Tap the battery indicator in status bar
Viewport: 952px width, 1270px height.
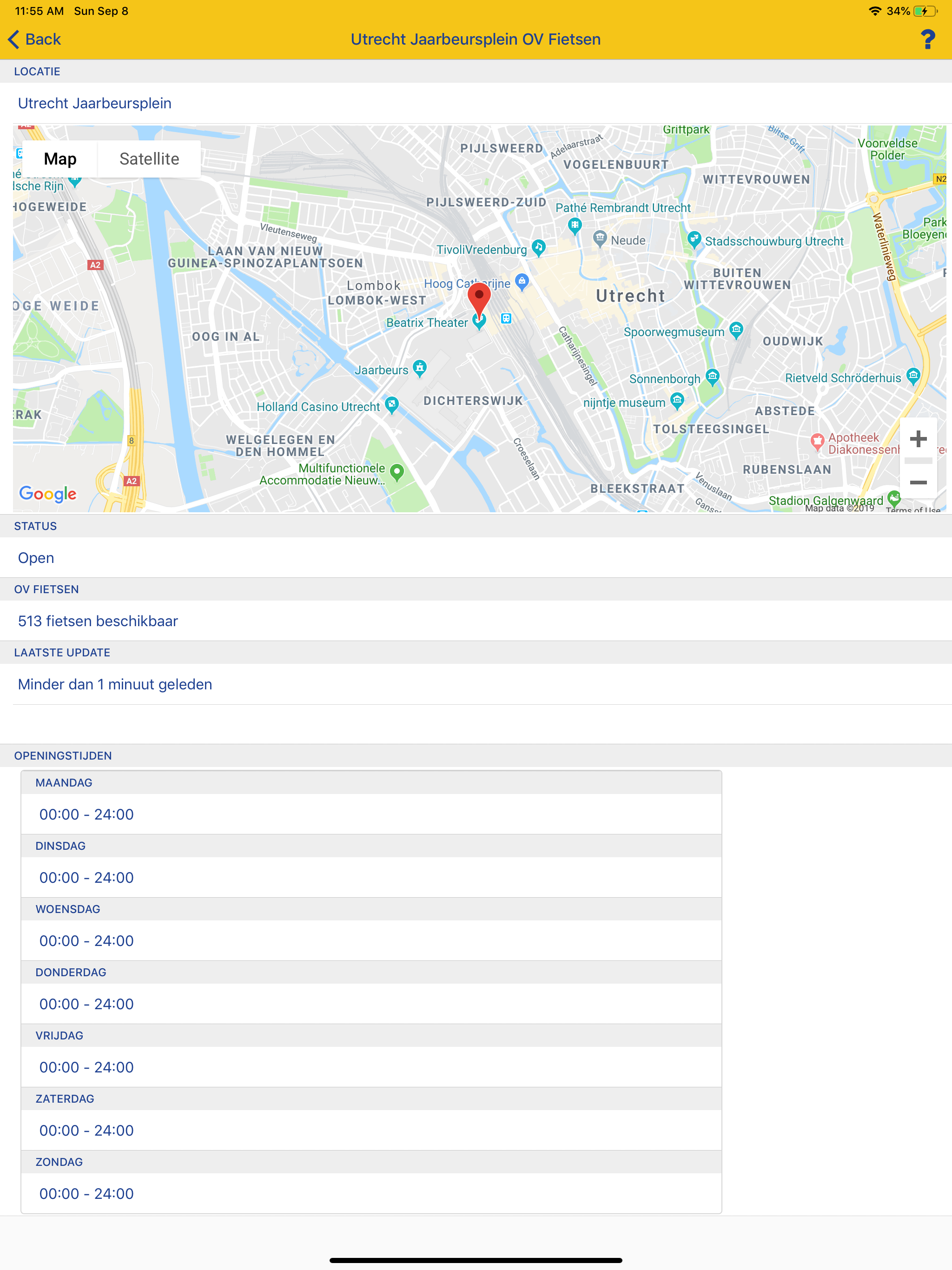[x=925, y=11]
